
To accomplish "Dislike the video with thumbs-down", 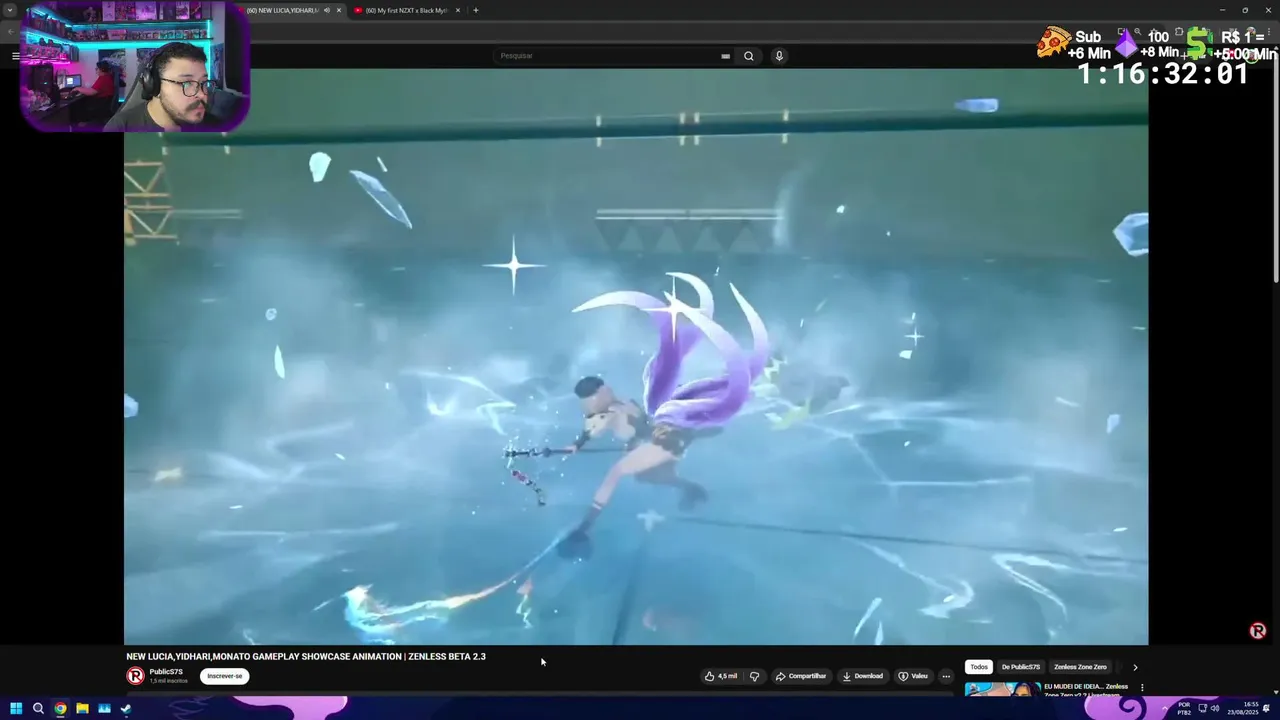I will click(x=755, y=676).
